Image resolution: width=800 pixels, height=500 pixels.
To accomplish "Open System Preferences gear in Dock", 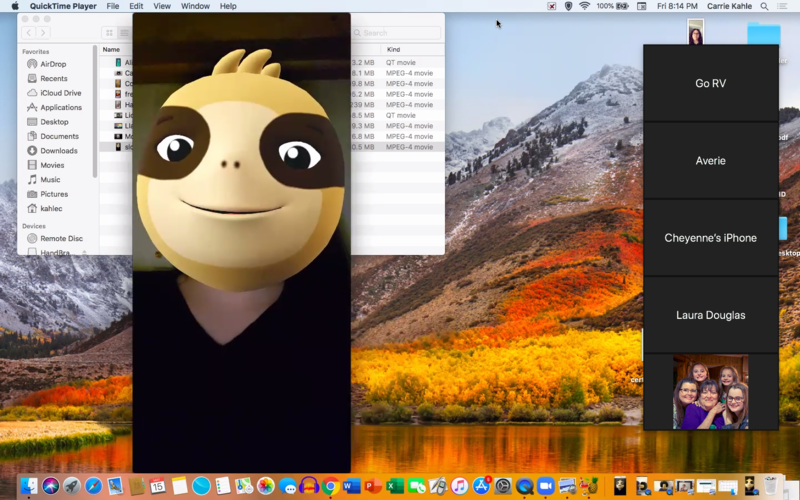I will click(503, 486).
